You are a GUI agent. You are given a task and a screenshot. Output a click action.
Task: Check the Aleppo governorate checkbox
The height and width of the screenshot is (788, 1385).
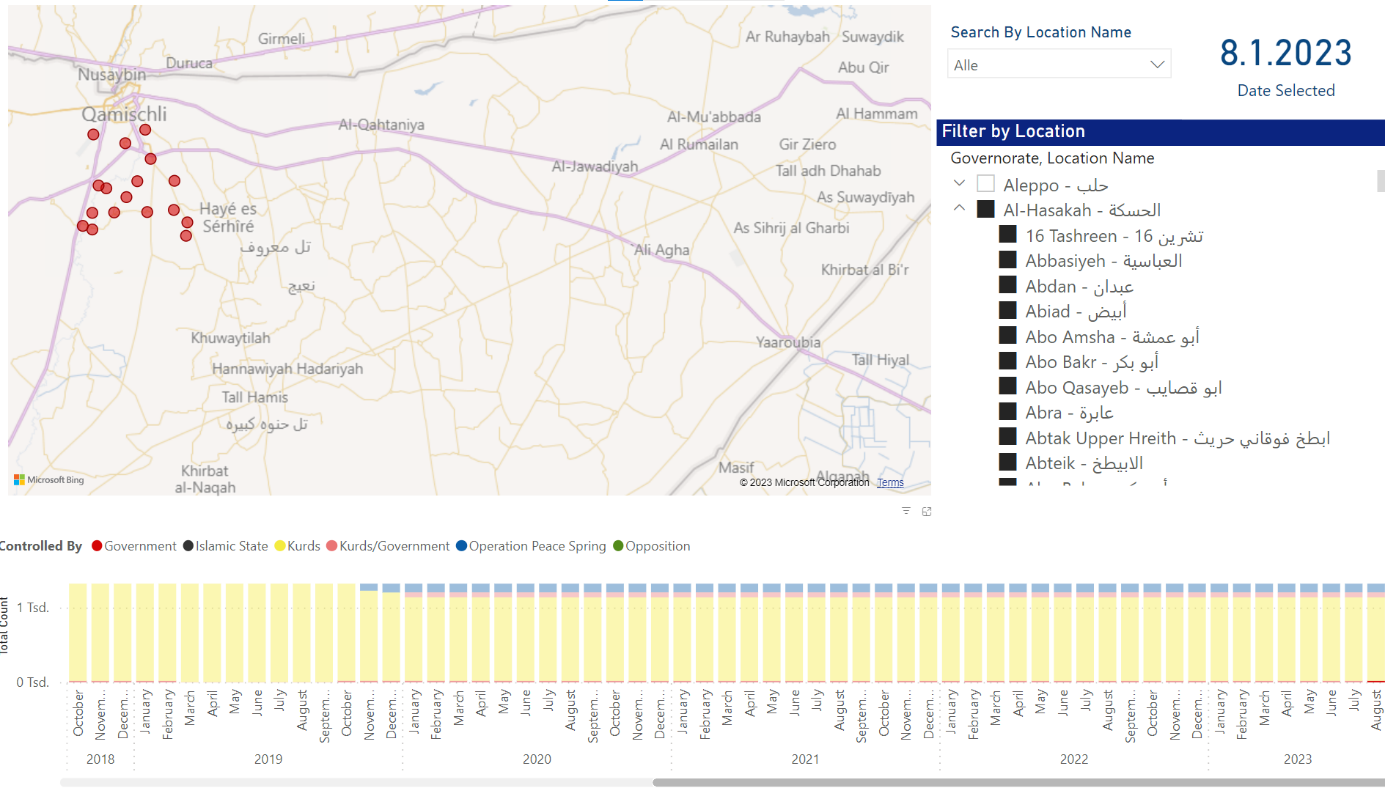986,184
